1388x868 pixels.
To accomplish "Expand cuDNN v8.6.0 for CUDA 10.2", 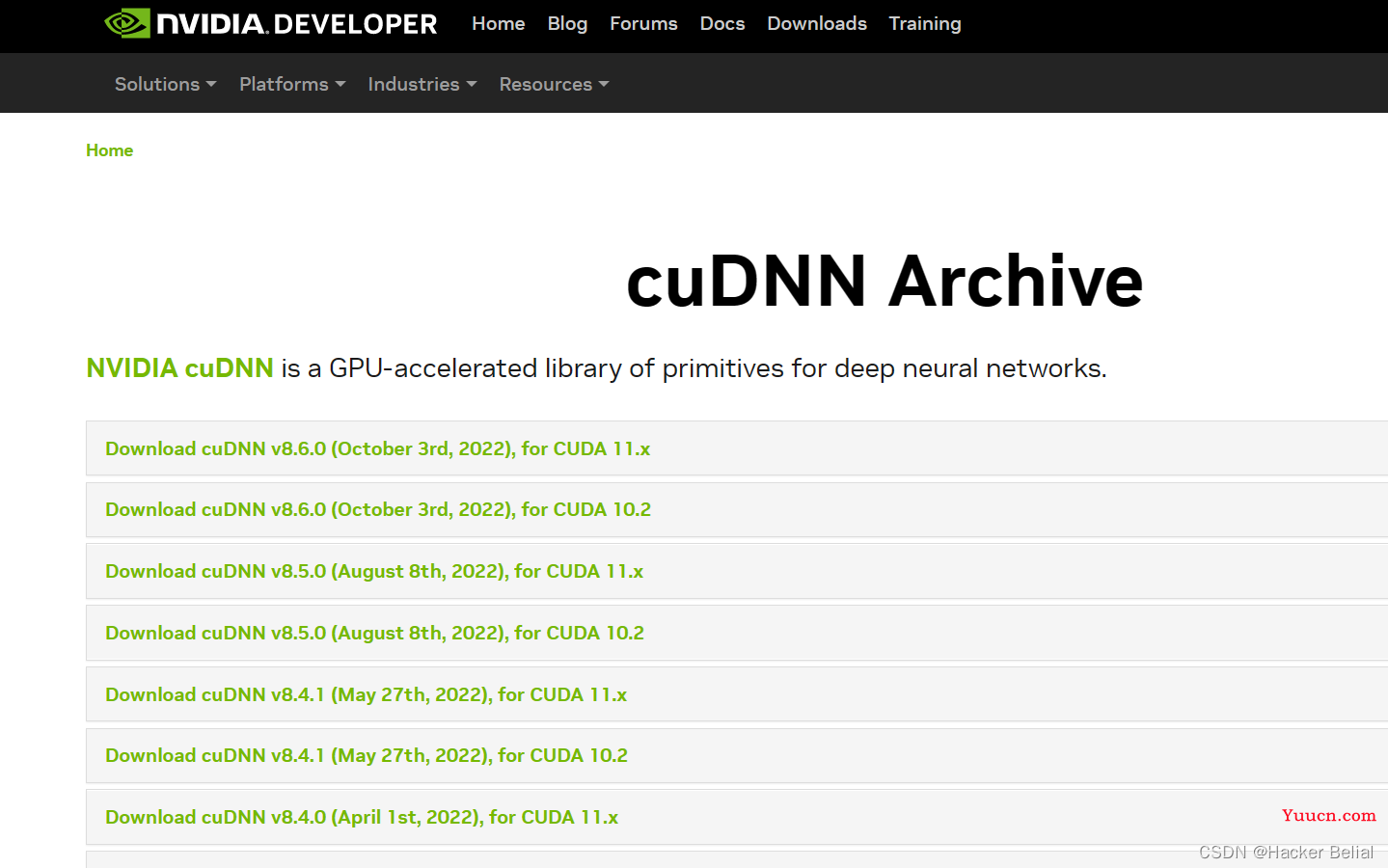I will click(737, 509).
